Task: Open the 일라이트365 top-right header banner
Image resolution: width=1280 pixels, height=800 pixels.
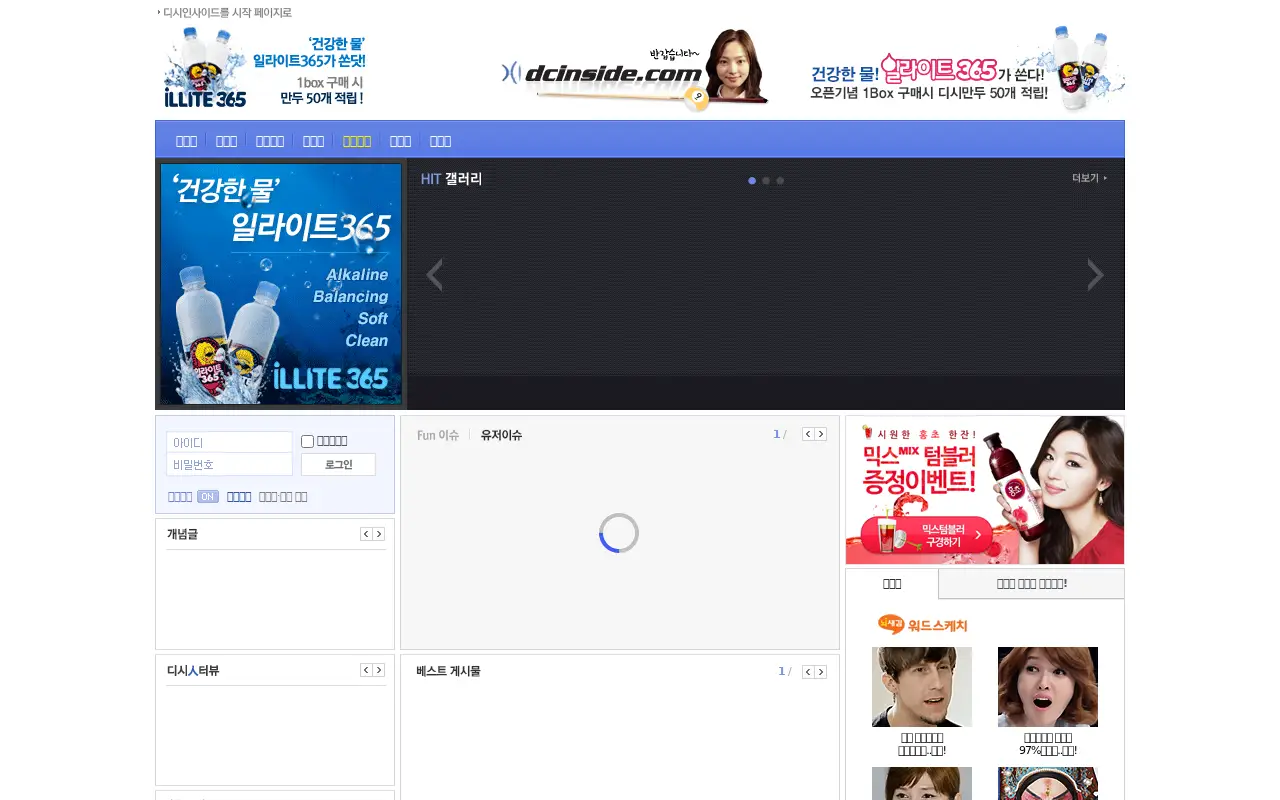Action: coord(967,68)
